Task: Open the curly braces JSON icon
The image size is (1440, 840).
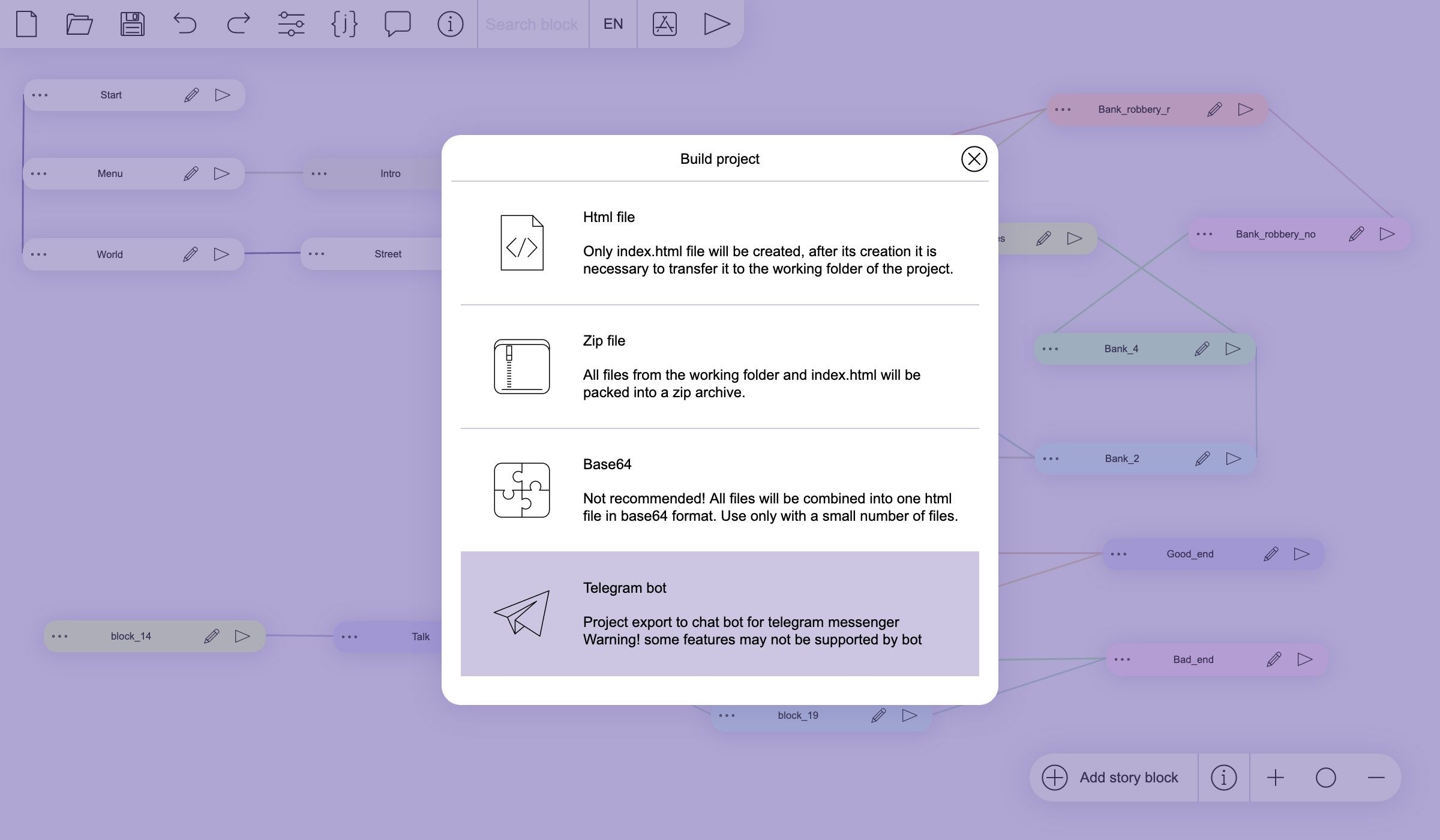Action: [344, 24]
